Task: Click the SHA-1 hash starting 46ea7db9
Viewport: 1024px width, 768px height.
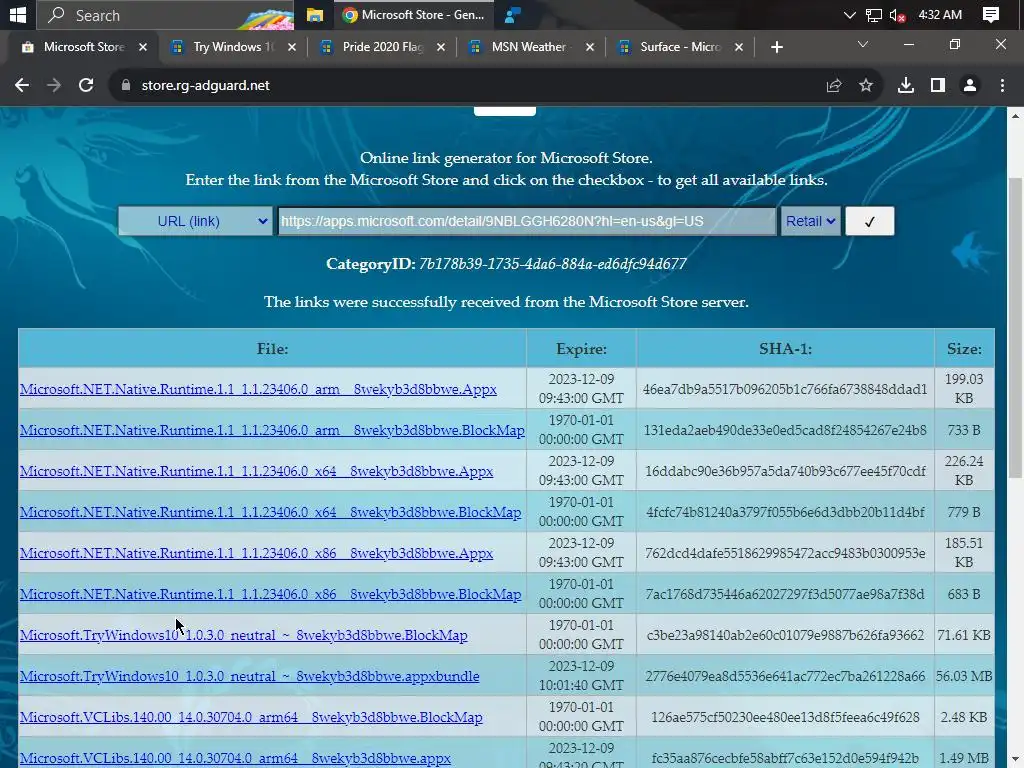Action: tap(785, 389)
